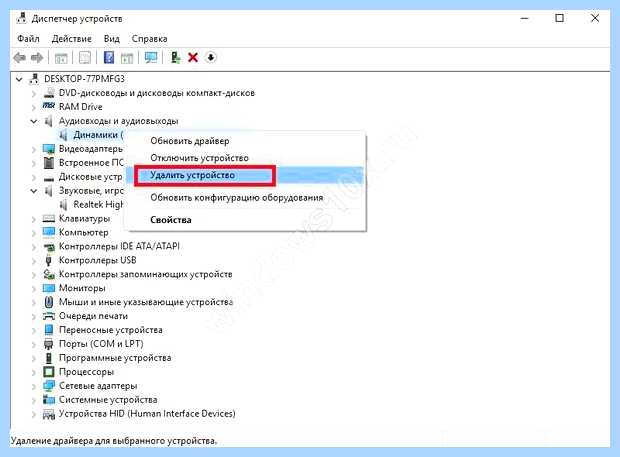The height and width of the screenshot is (457, 620).
Task: Expand the Устройства HID arrow
Action: (34, 414)
